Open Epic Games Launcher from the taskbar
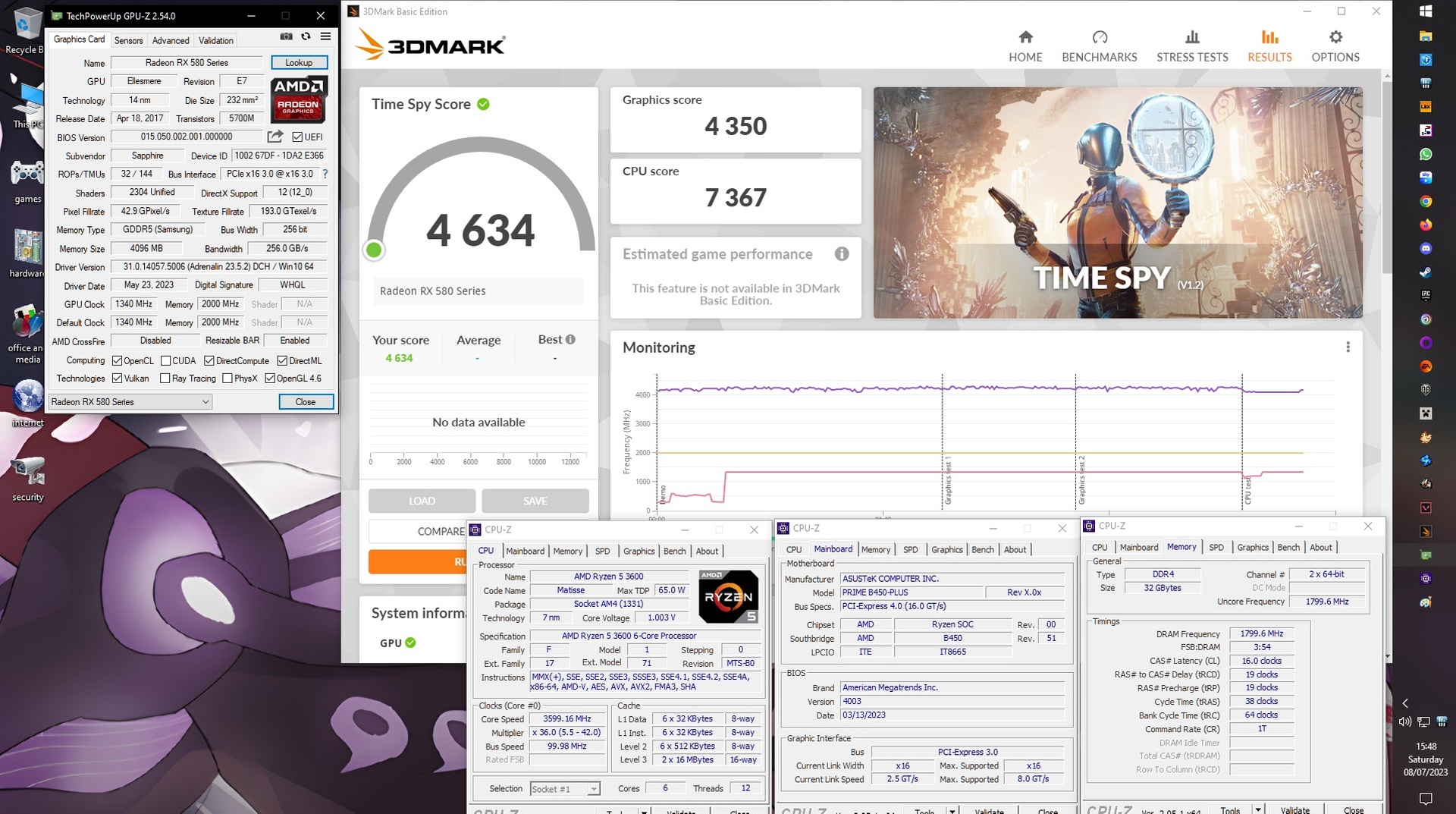The image size is (1456, 814). (1426, 295)
